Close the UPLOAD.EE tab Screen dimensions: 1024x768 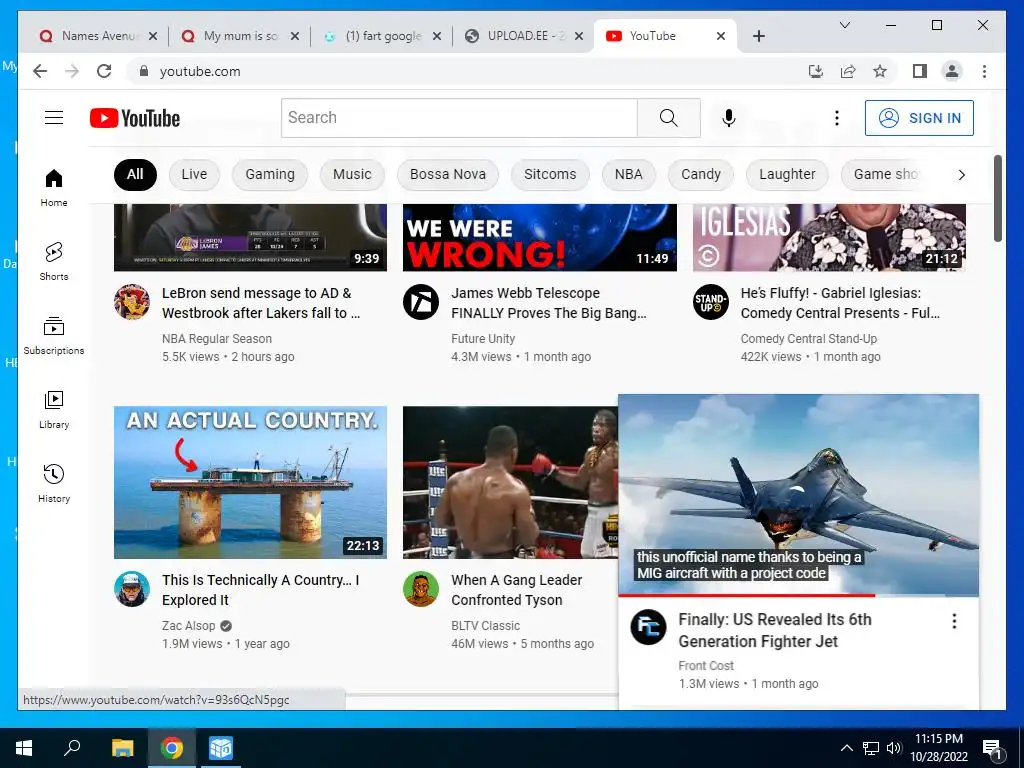pyautogui.click(x=579, y=36)
